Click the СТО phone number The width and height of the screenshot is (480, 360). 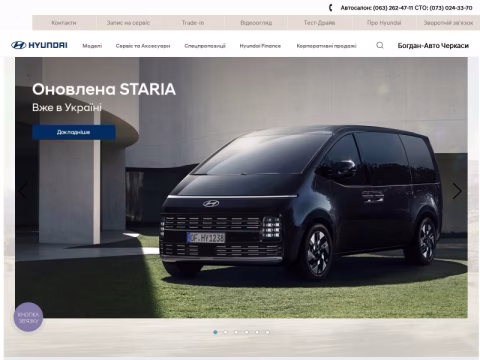tap(451, 8)
